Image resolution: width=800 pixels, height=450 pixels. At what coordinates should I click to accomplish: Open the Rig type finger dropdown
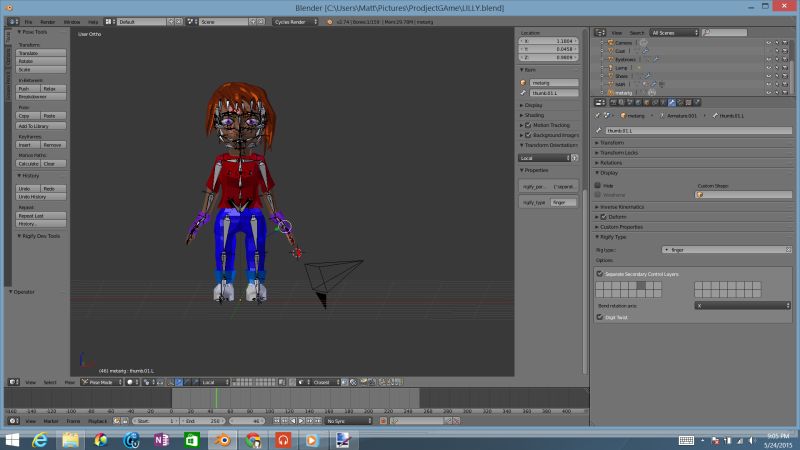coord(727,249)
